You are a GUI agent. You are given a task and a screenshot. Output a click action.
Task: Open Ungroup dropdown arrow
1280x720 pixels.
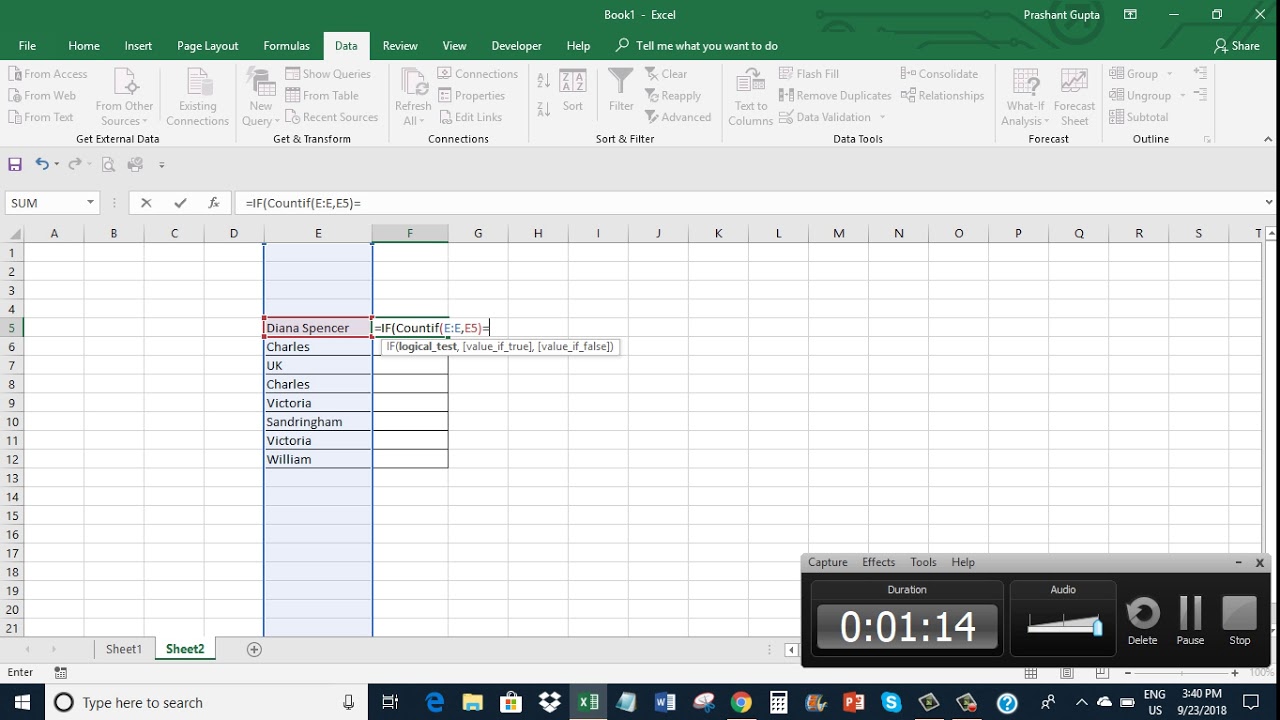pyautogui.click(x=1182, y=96)
